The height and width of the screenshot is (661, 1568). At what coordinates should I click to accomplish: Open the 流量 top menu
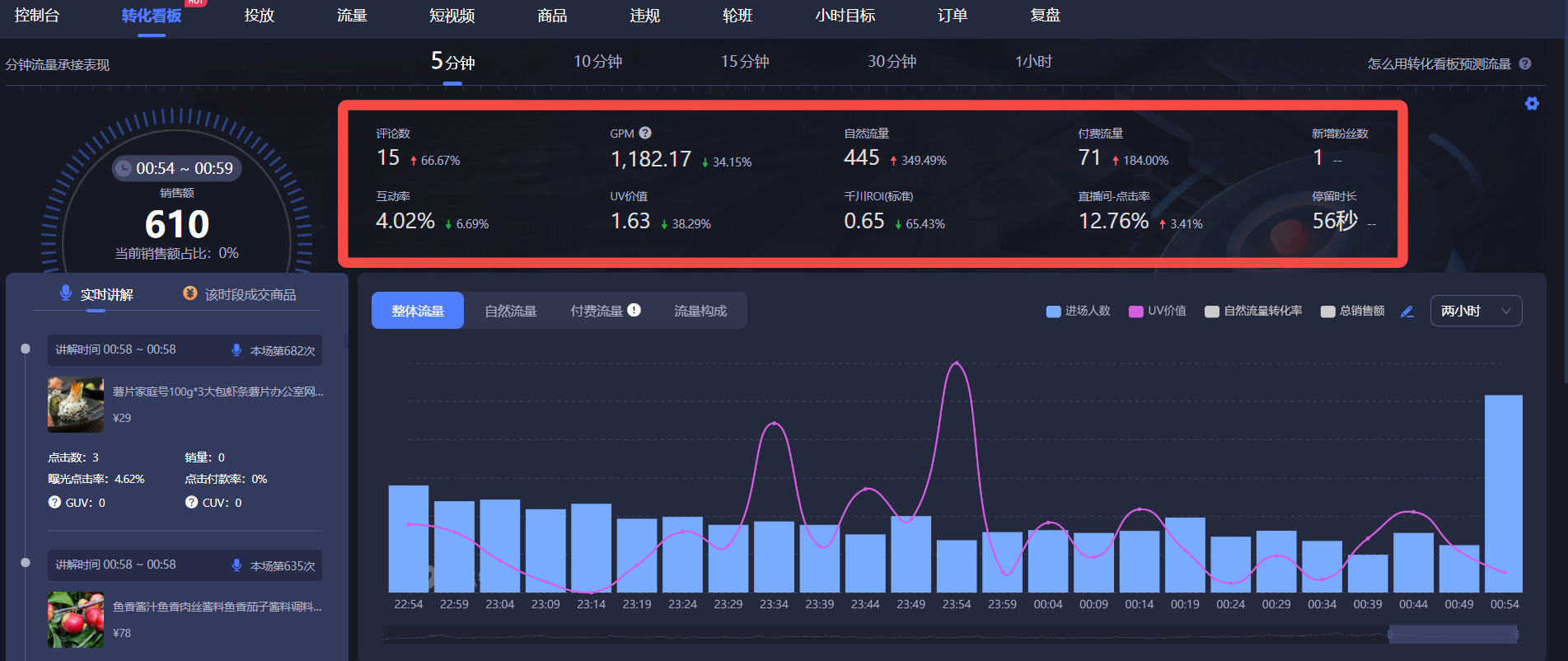[x=352, y=15]
